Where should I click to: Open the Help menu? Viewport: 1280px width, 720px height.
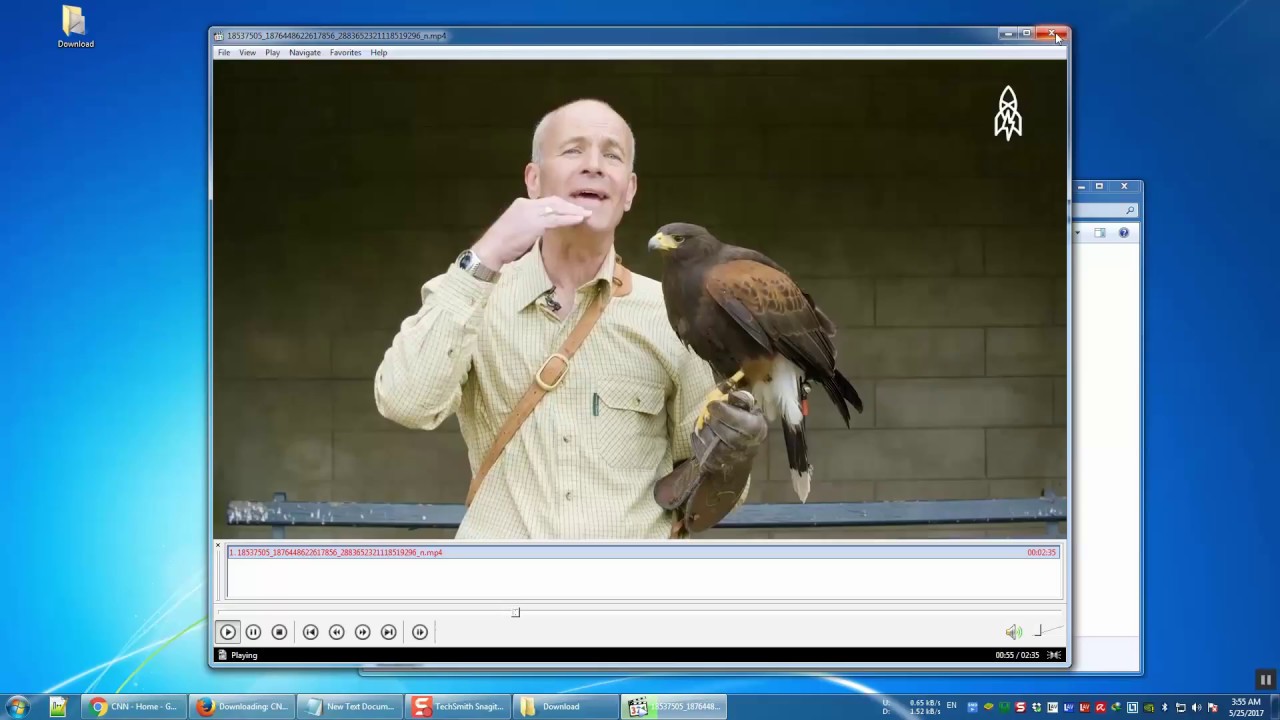pos(379,52)
